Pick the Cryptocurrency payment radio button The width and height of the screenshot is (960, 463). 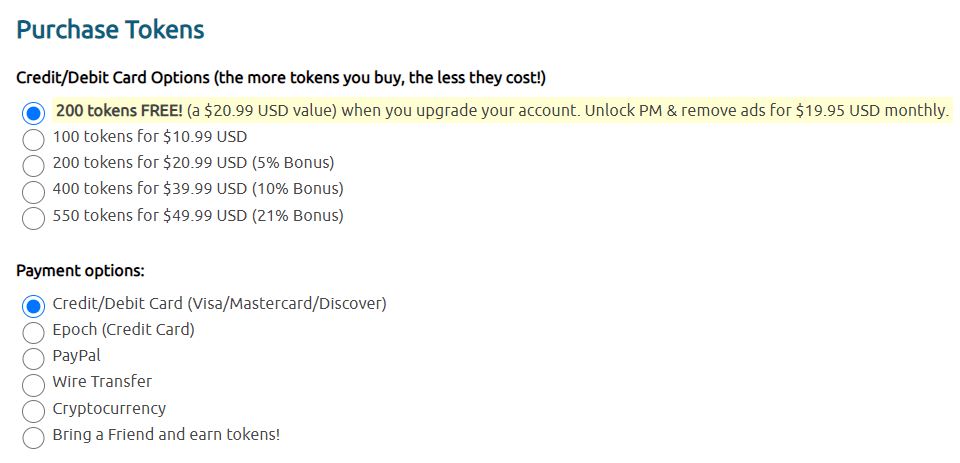pos(34,410)
